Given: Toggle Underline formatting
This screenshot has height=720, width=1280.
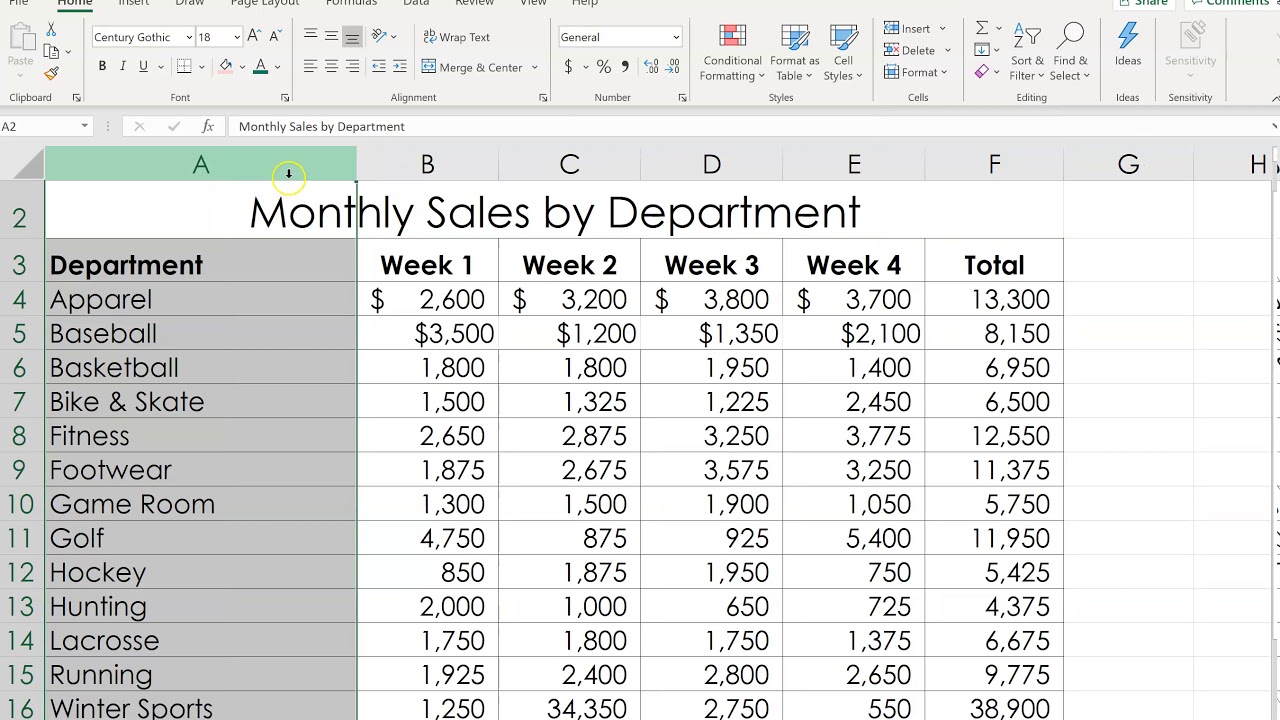Looking at the screenshot, I should click(x=143, y=67).
